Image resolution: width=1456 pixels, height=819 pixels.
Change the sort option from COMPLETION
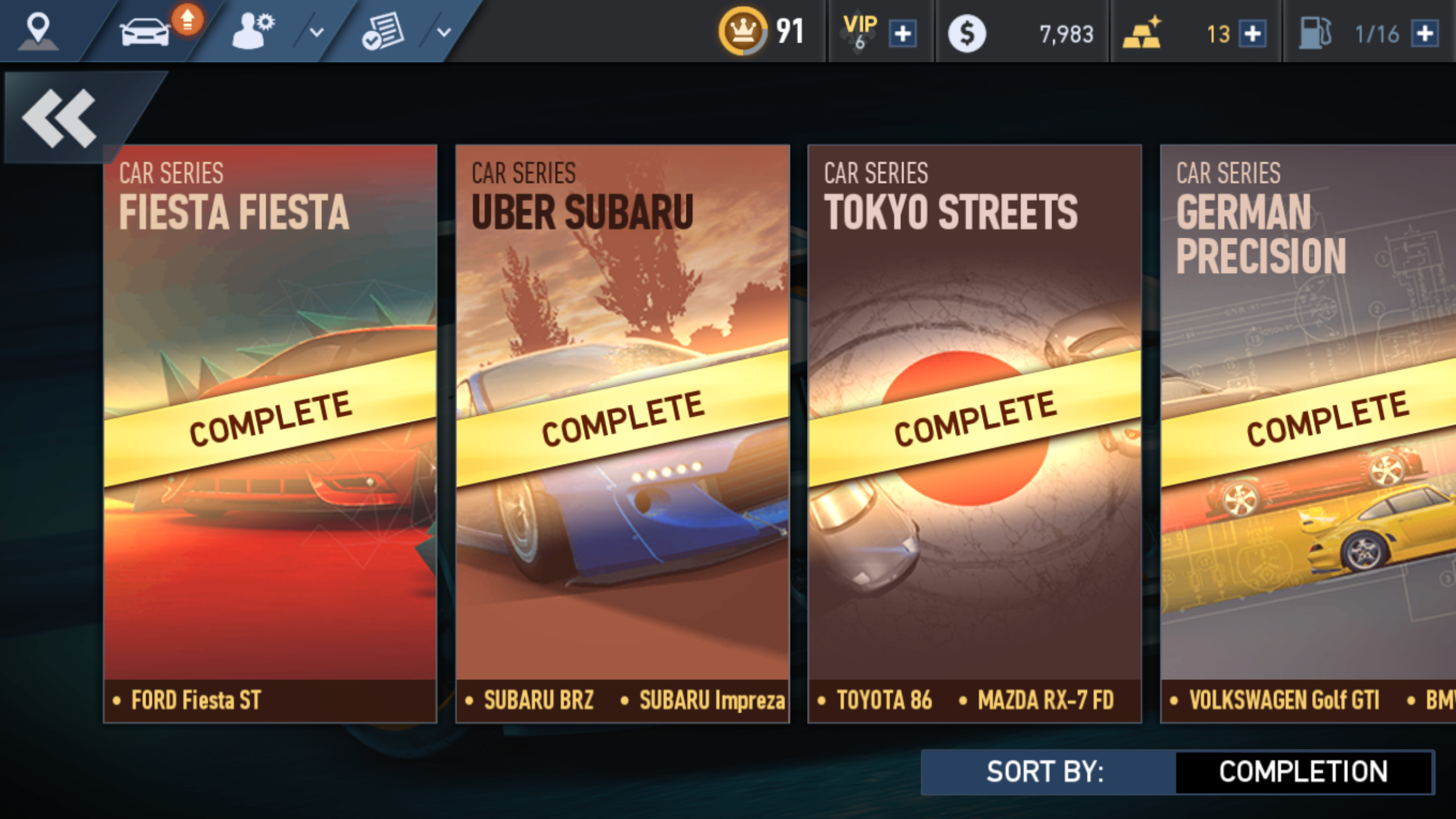[1303, 772]
